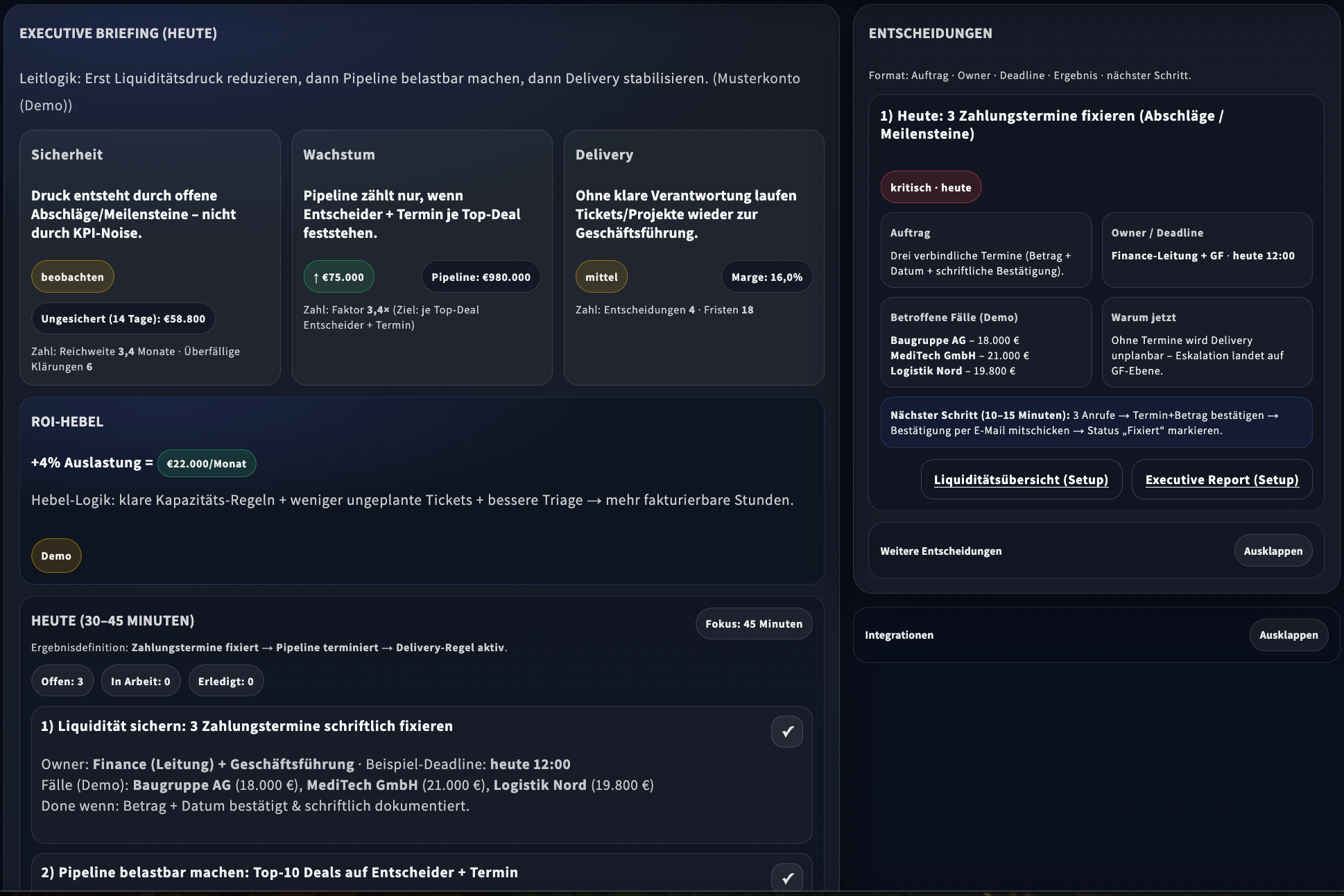The height and width of the screenshot is (896, 1344).
Task: Expand the "Integrationen" section
Action: tap(1288, 635)
